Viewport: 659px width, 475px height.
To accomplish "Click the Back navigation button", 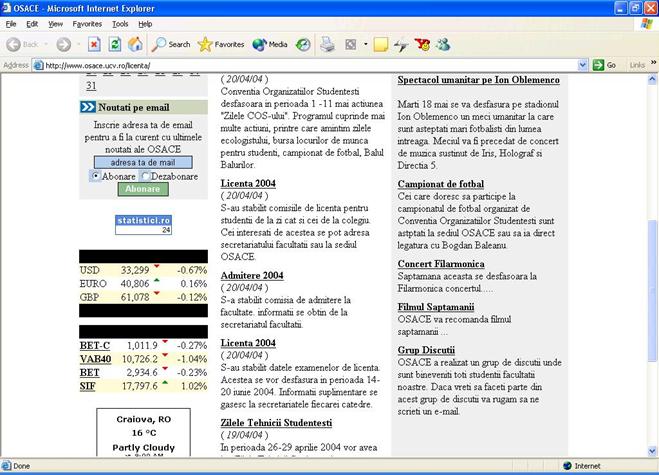I will click(24, 44).
